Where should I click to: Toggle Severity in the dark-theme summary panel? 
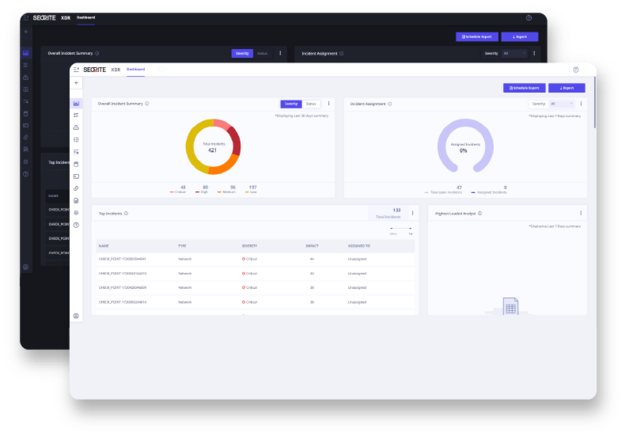coord(242,53)
